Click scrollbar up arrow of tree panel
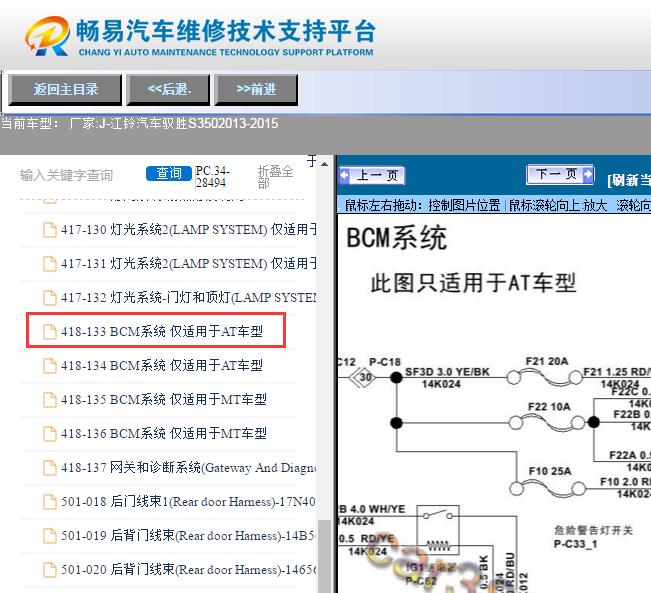The image size is (651, 593). [x=324, y=164]
